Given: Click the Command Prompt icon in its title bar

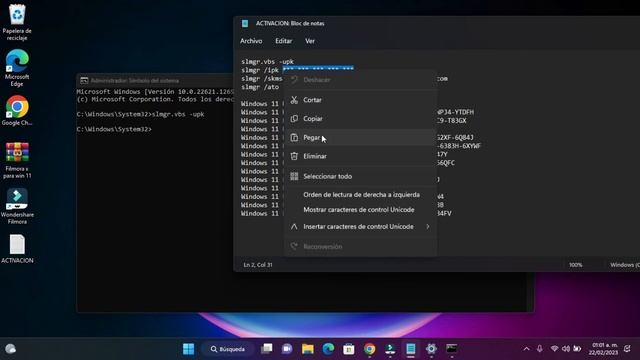Looking at the screenshot, I should click(84, 80).
